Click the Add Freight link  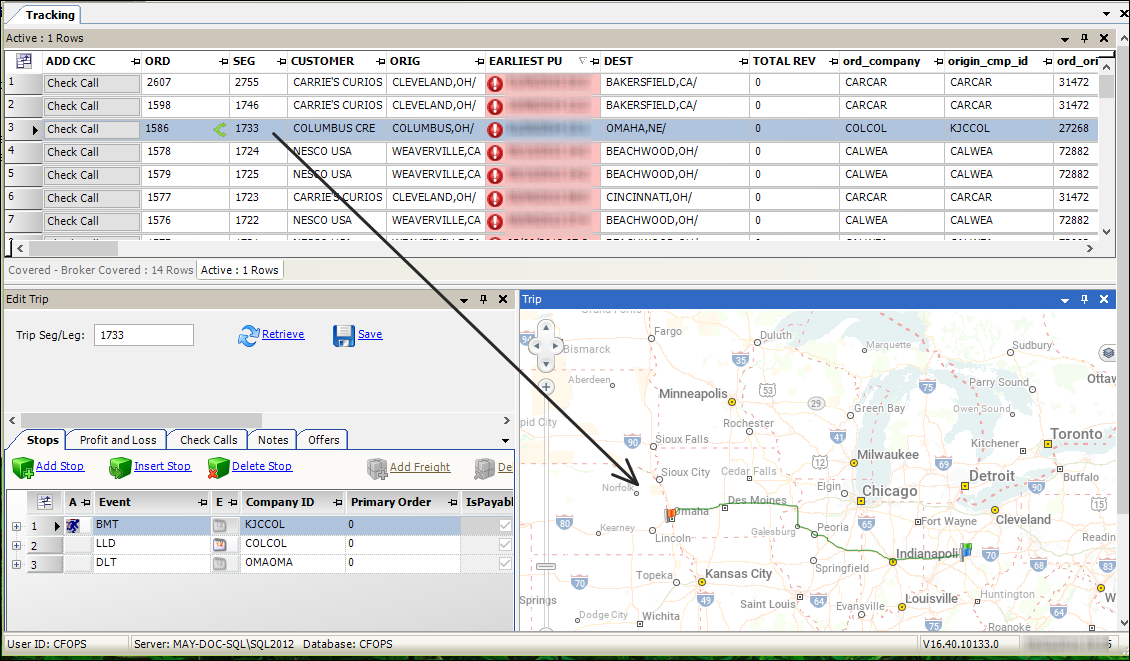coord(420,467)
